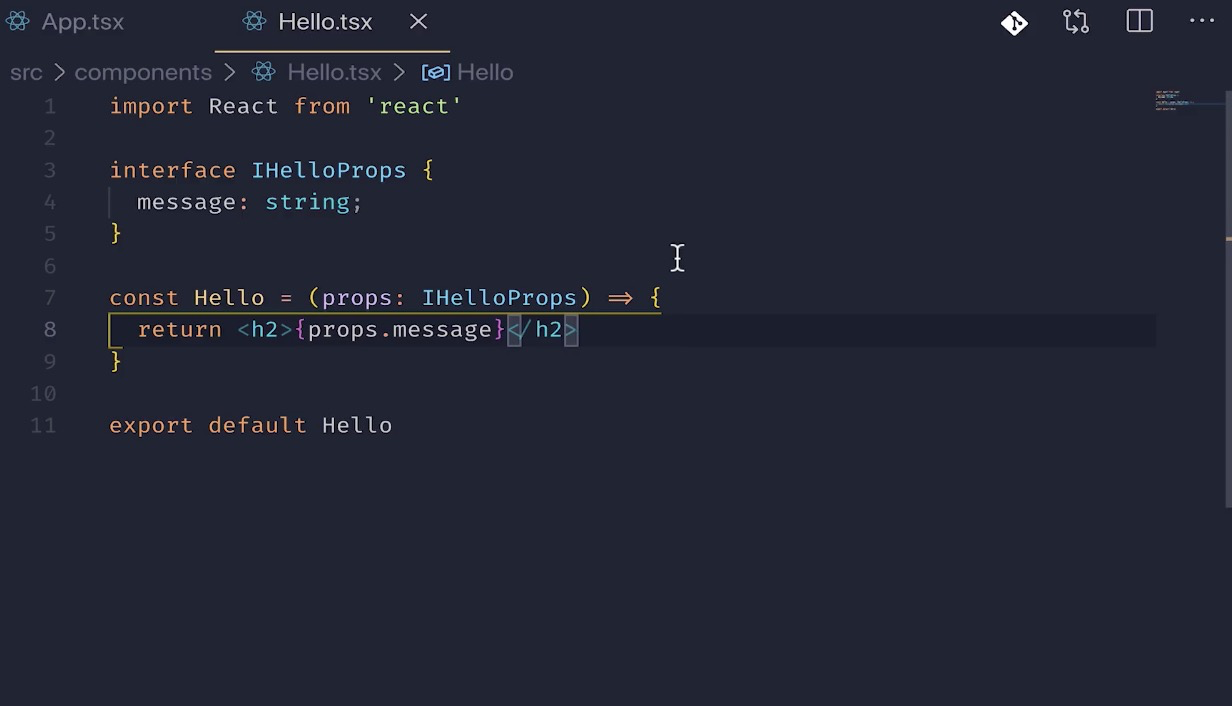Screen dimensions: 1232x706
Task: Click the React icon on App.tsx tab
Action: tap(17, 22)
